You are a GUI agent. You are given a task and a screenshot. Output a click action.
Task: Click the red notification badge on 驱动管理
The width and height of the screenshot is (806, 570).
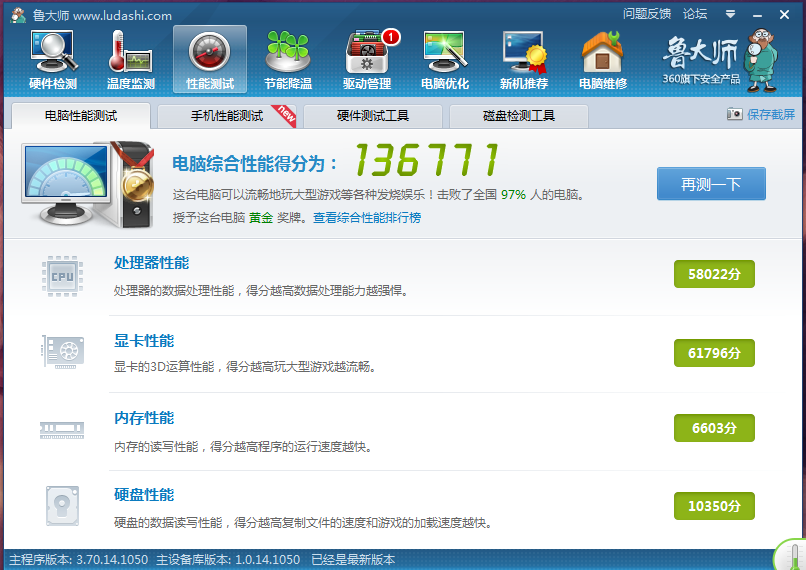[391, 37]
